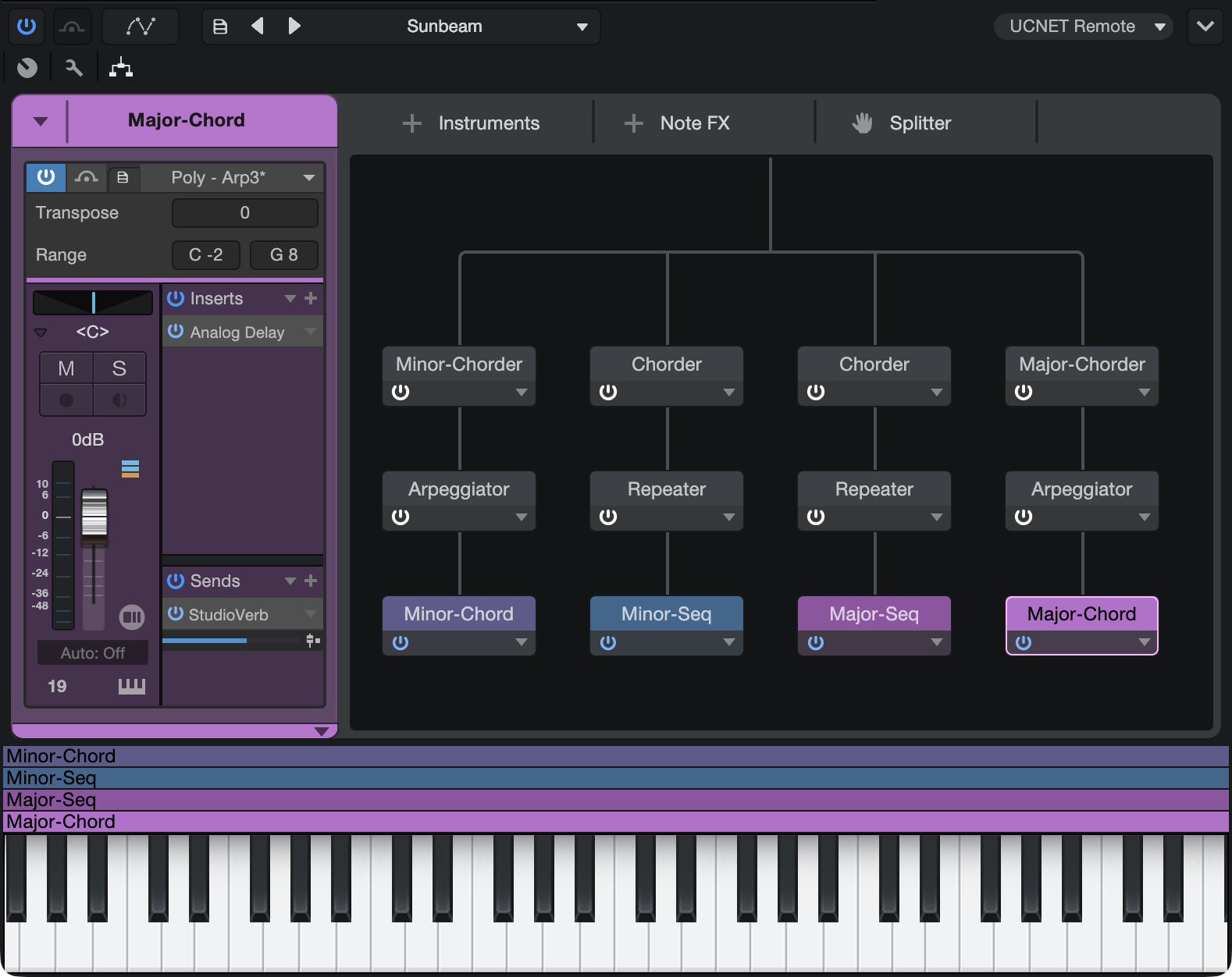The height and width of the screenshot is (977, 1232).
Task: Click the macro knob icon in second toolbar
Action: coord(27,68)
